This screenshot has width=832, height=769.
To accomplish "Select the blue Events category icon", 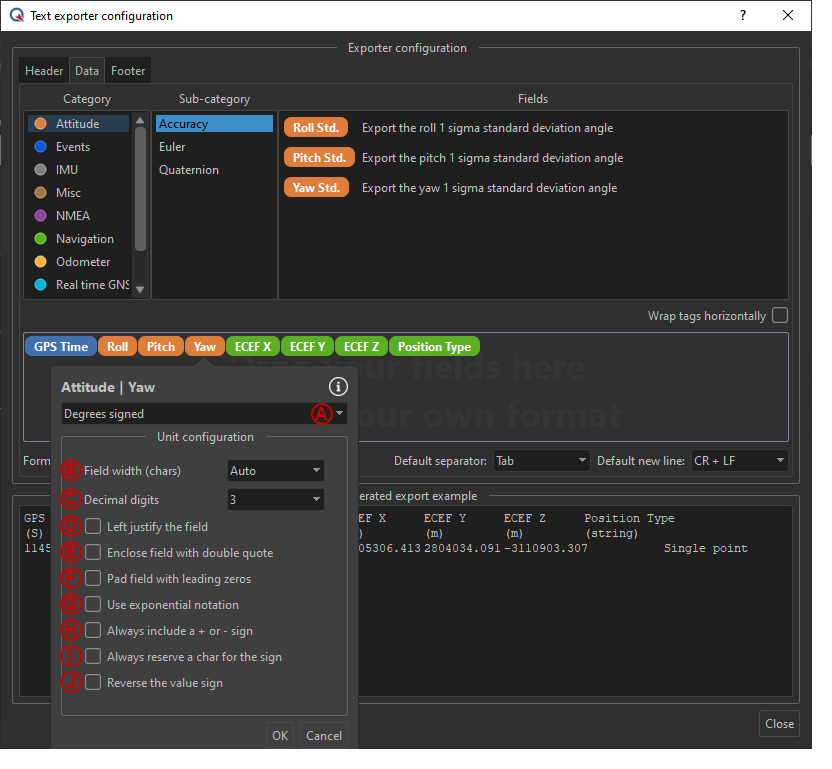I will tap(40, 147).
